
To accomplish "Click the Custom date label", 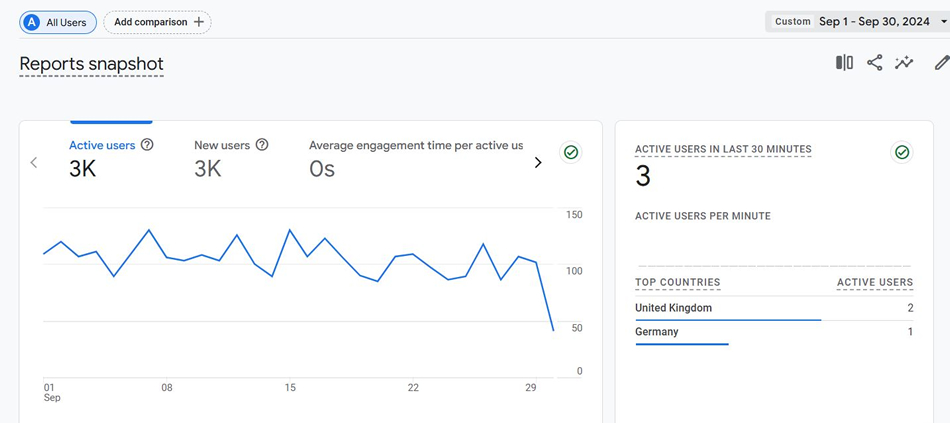I will coord(793,22).
